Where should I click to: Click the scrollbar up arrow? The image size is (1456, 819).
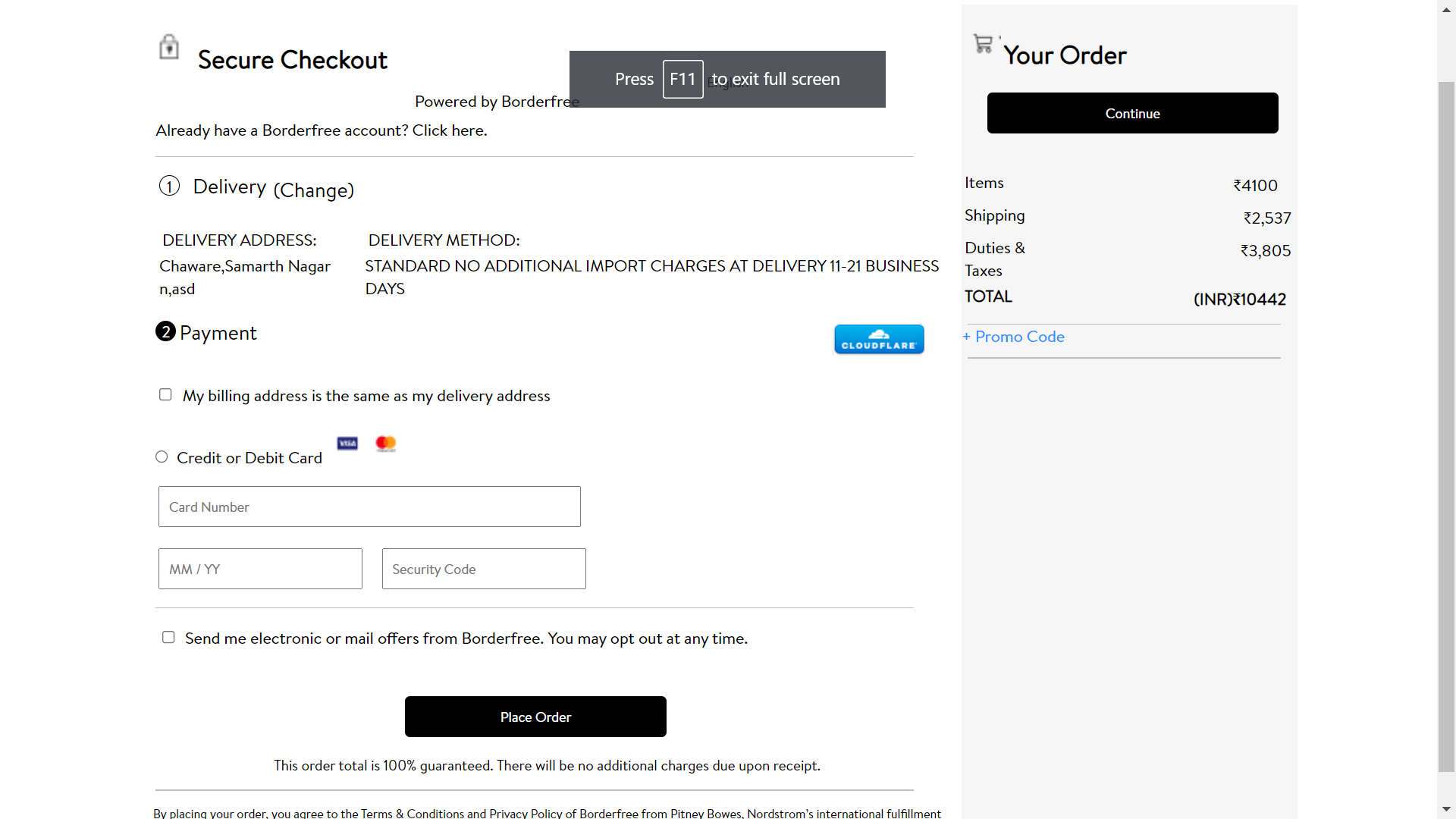click(x=1446, y=9)
